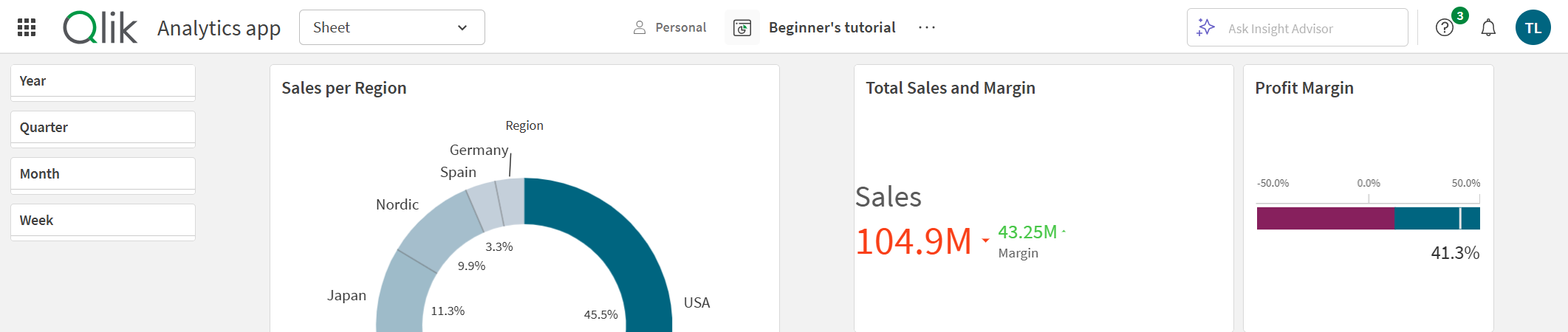Expand the Month filter
Viewport: 1568px width, 332px height.
coord(103,174)
